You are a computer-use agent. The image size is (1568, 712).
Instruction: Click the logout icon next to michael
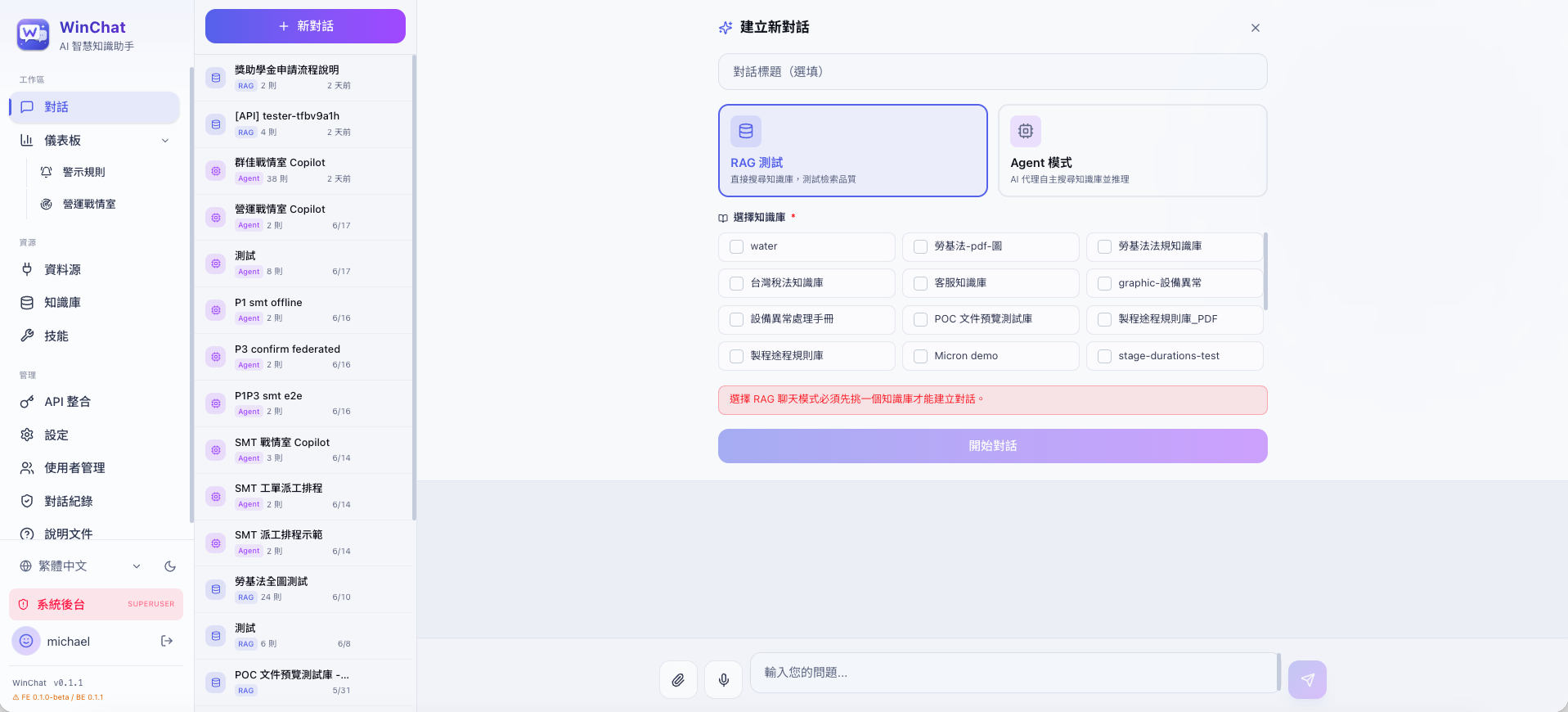tap(167, 641)
